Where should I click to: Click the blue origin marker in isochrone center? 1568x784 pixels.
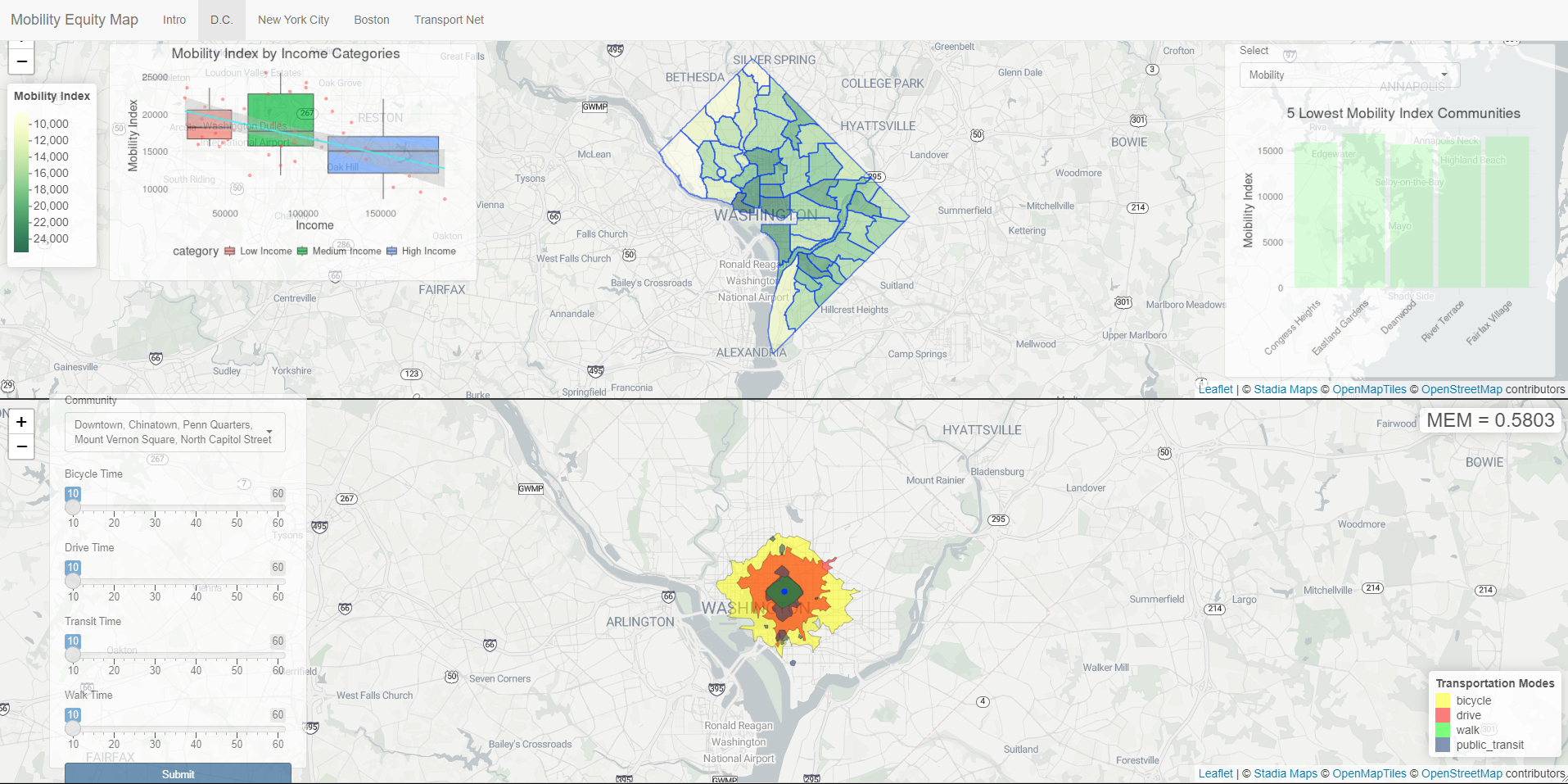[x=784, y=591]
